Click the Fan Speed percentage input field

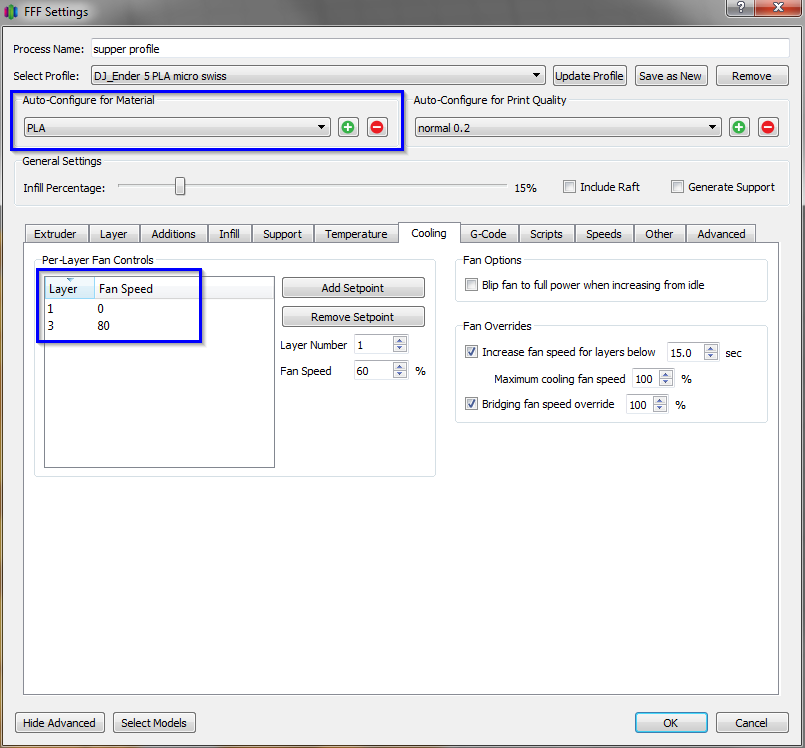tap(374, 371)
